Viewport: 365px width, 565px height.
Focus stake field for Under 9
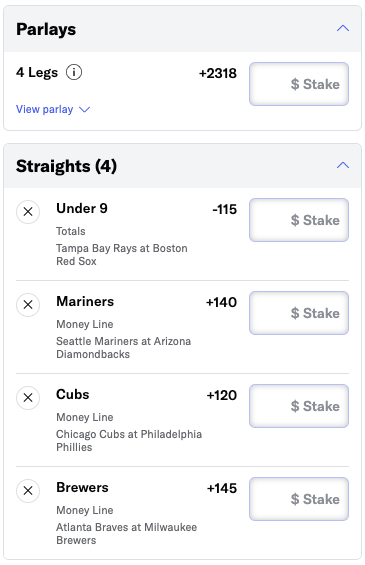pos(299,220)
